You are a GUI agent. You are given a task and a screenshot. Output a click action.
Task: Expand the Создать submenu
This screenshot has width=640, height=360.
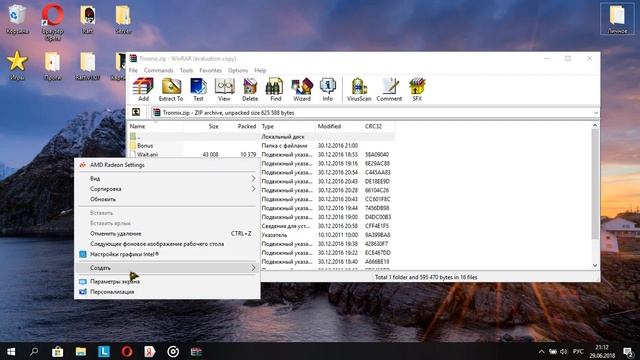tap(167, 268)
